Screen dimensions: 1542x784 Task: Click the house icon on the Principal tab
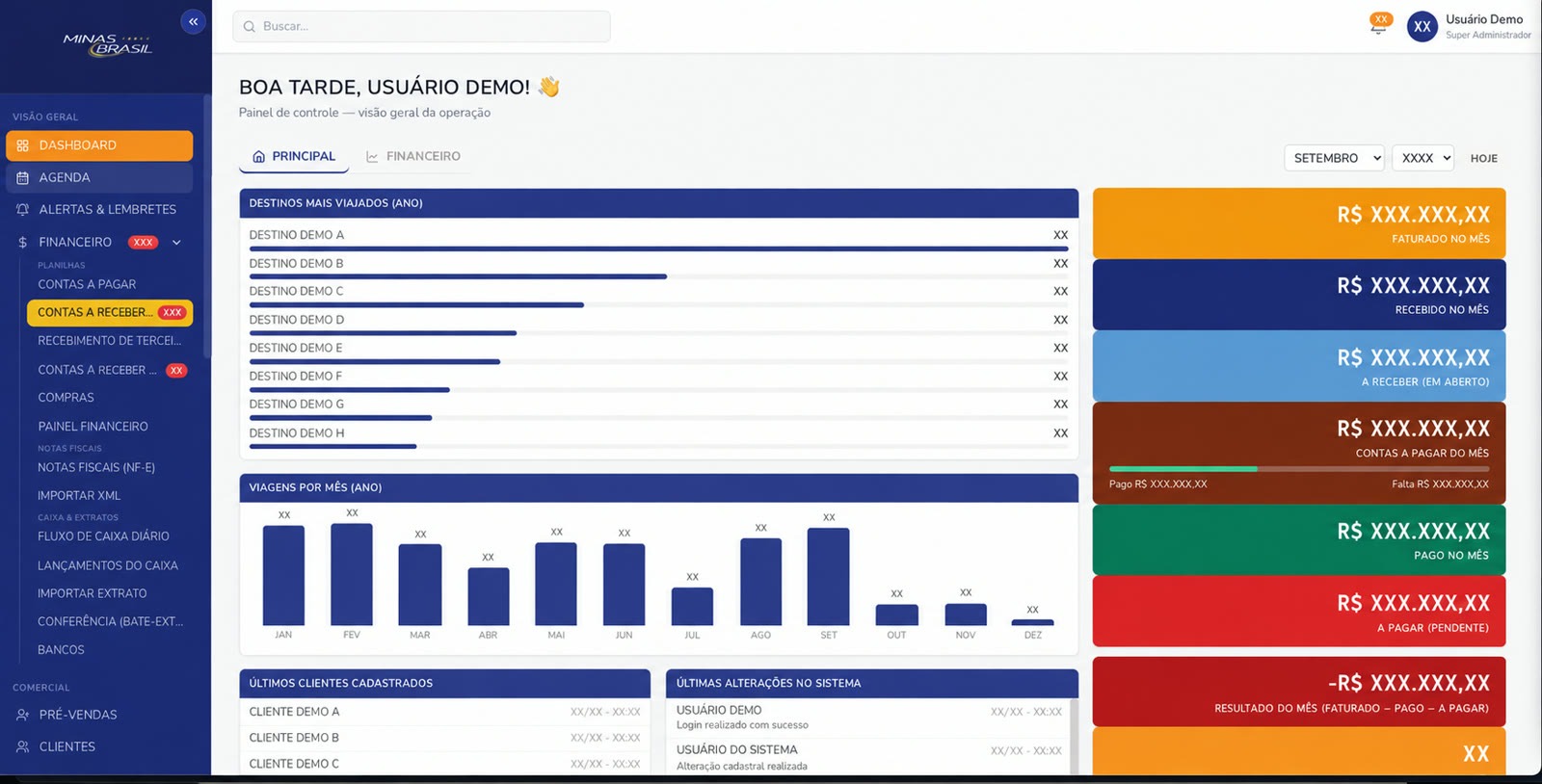click(x=258, y=157)
